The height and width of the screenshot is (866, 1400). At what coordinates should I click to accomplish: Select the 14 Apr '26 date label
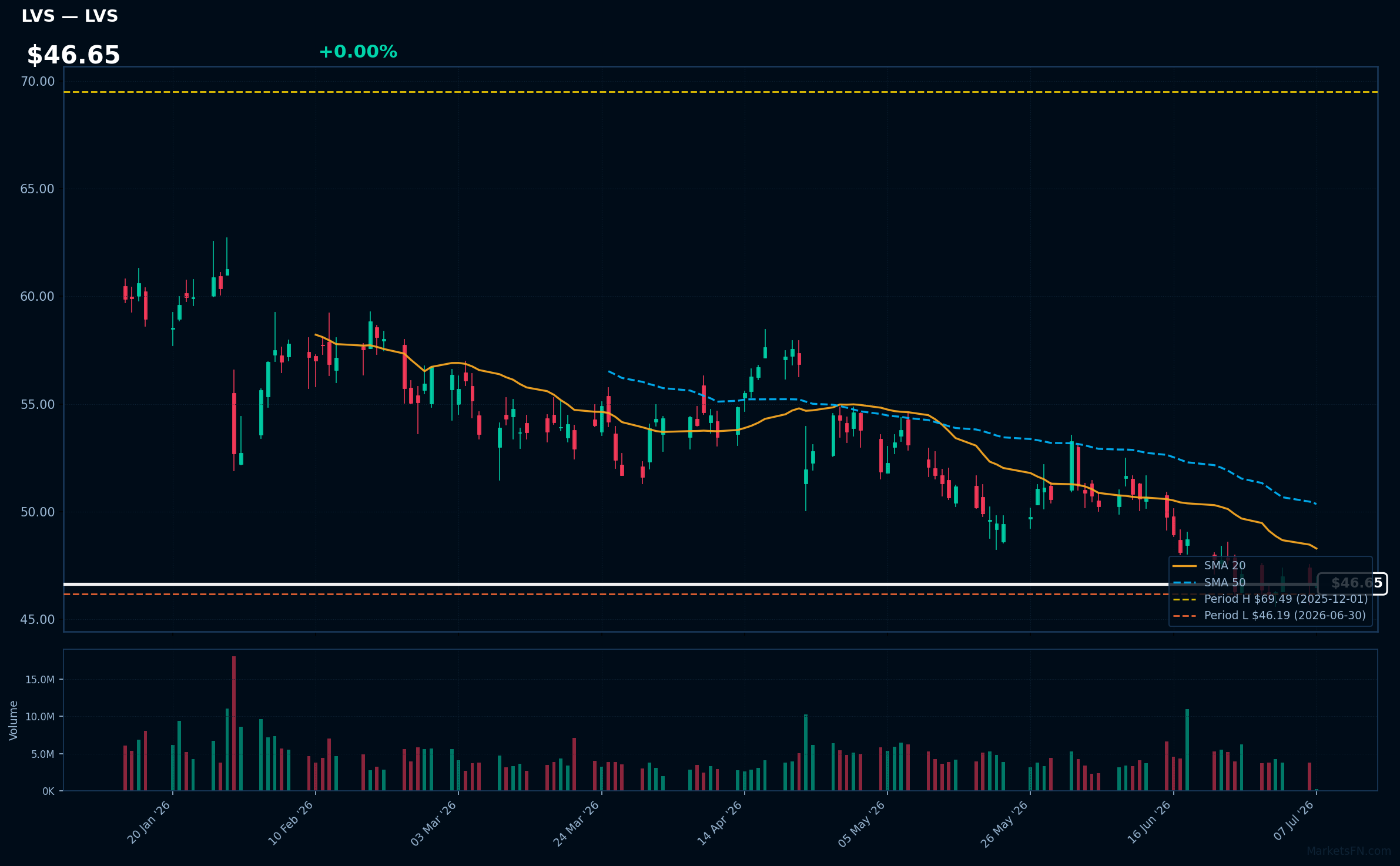coord(720,823)
